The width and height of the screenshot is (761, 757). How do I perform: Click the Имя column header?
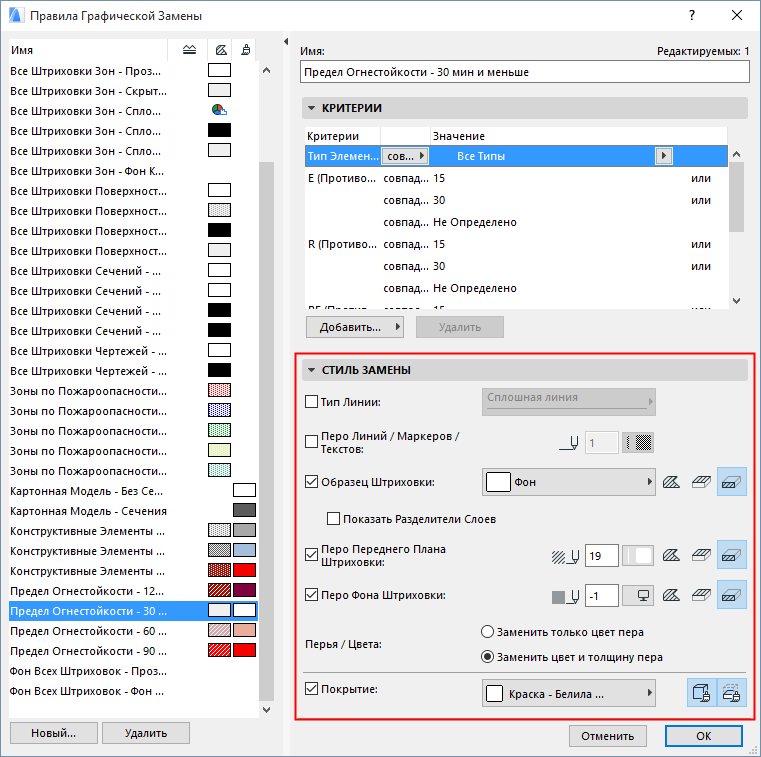coord(88,50)
